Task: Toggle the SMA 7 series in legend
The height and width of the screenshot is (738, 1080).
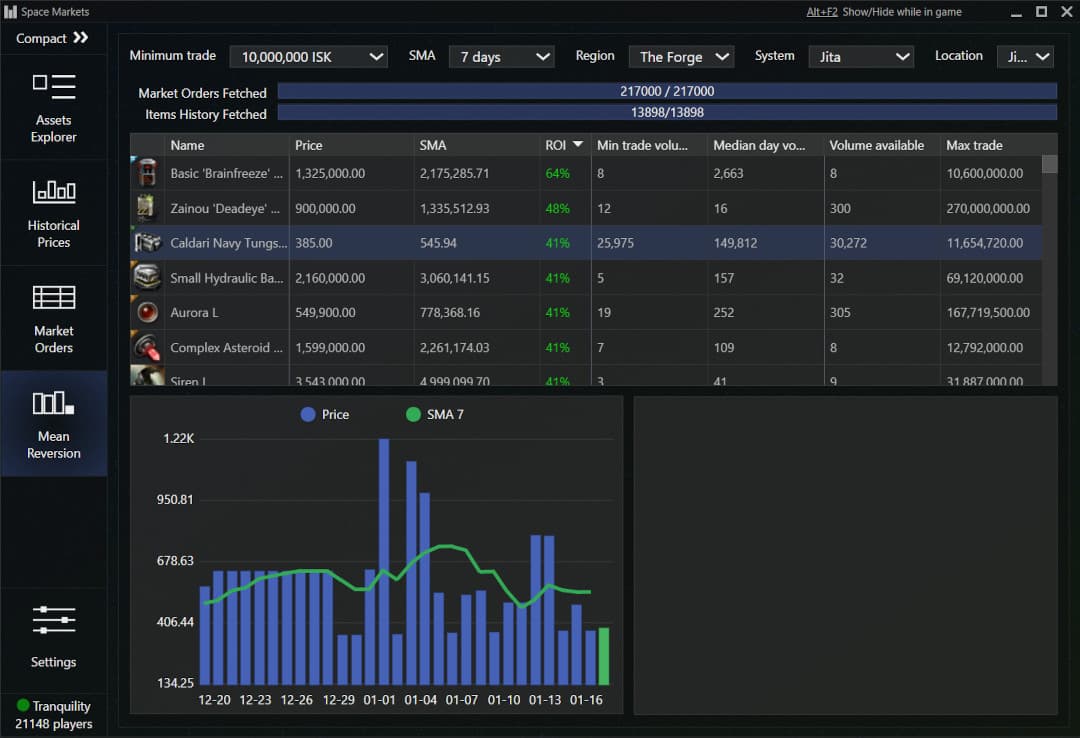Action: (x=435, y=414)
